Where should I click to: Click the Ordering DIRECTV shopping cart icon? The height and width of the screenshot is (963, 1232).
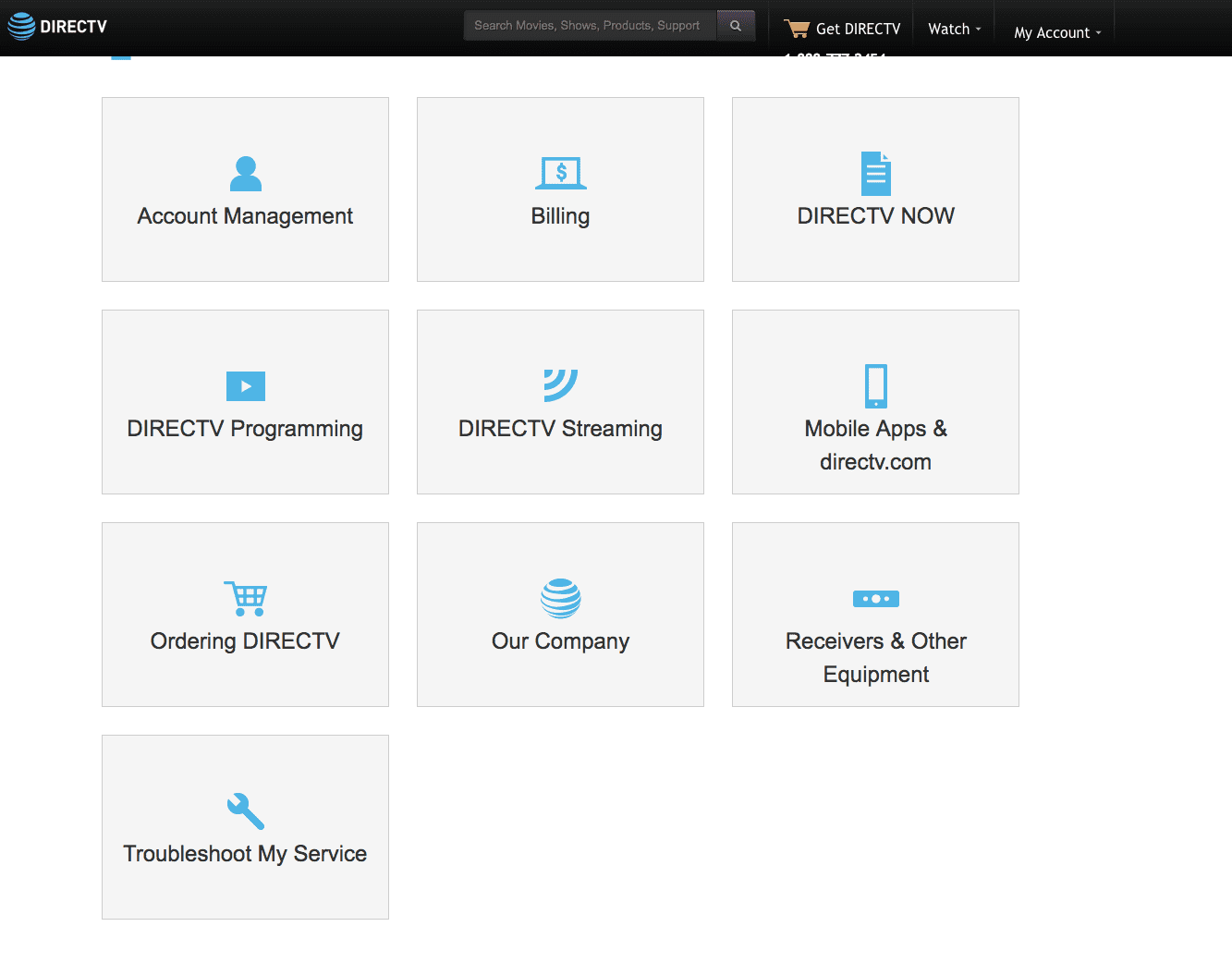pos(245,599)
